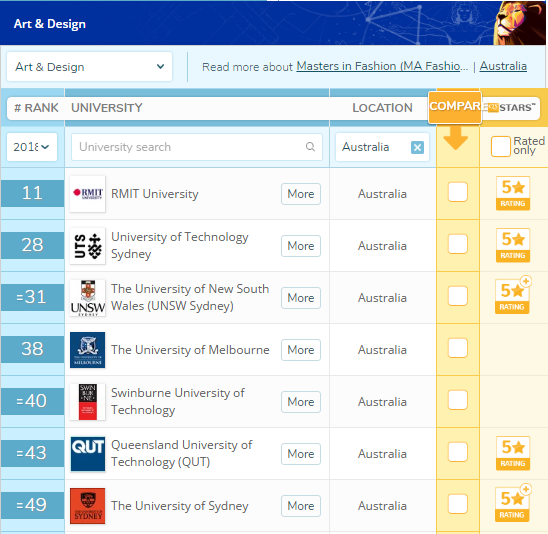Open UNSW 5 star plus rating badge
The image size is (548, 534).
pos(513,295)
